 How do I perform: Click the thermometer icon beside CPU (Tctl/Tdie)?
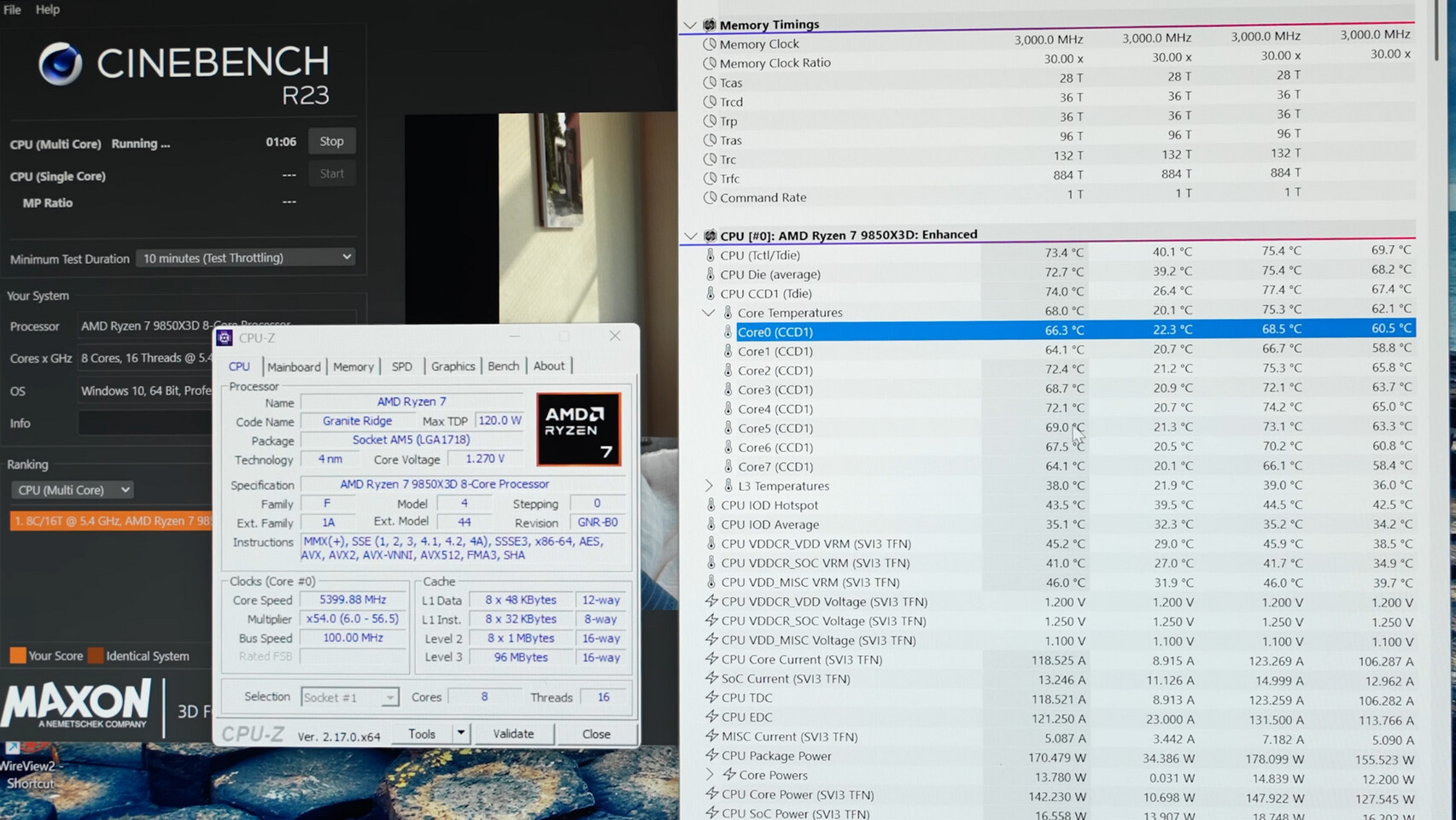[x=710, y=255]
